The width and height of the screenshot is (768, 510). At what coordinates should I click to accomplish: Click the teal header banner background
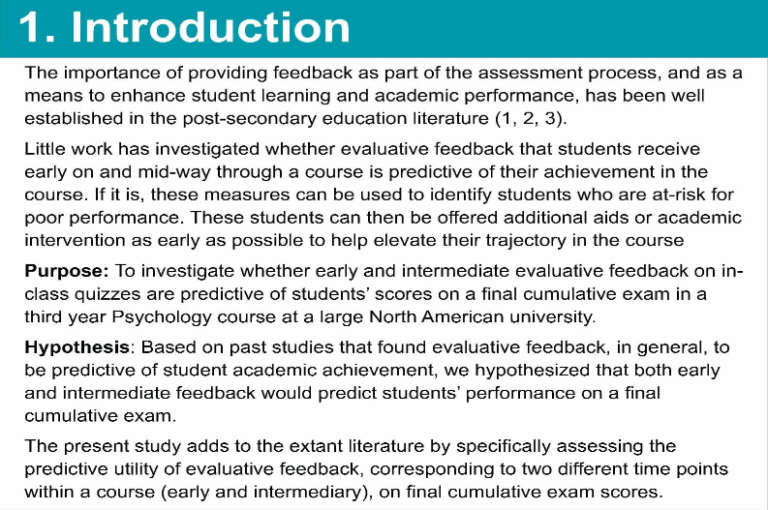560,27
